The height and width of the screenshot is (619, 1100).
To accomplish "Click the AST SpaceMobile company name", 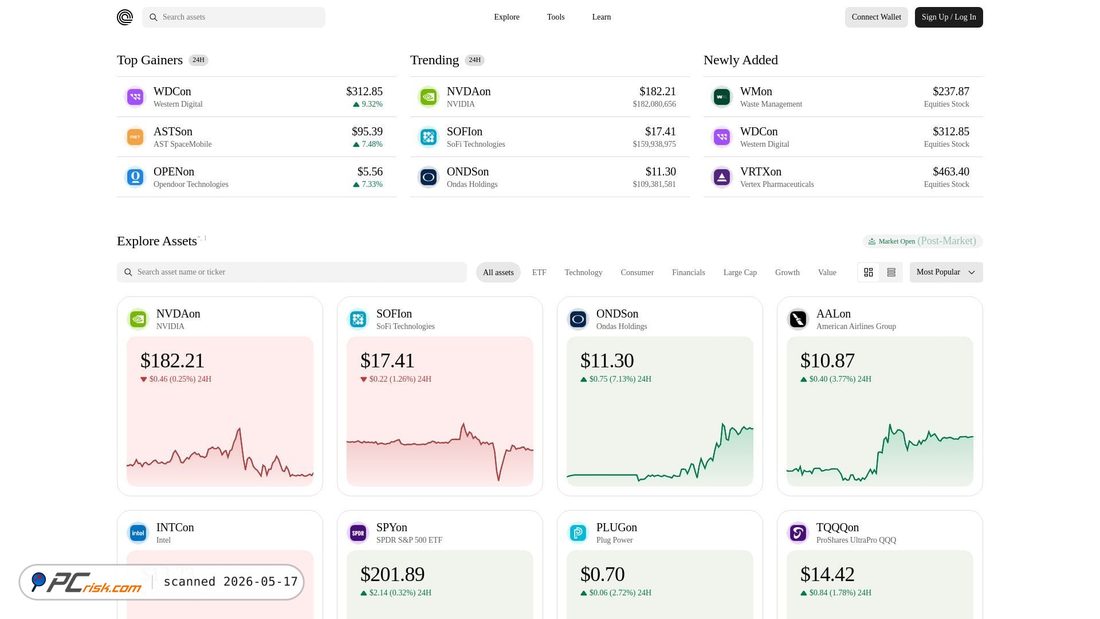I will tap(182, 144).
